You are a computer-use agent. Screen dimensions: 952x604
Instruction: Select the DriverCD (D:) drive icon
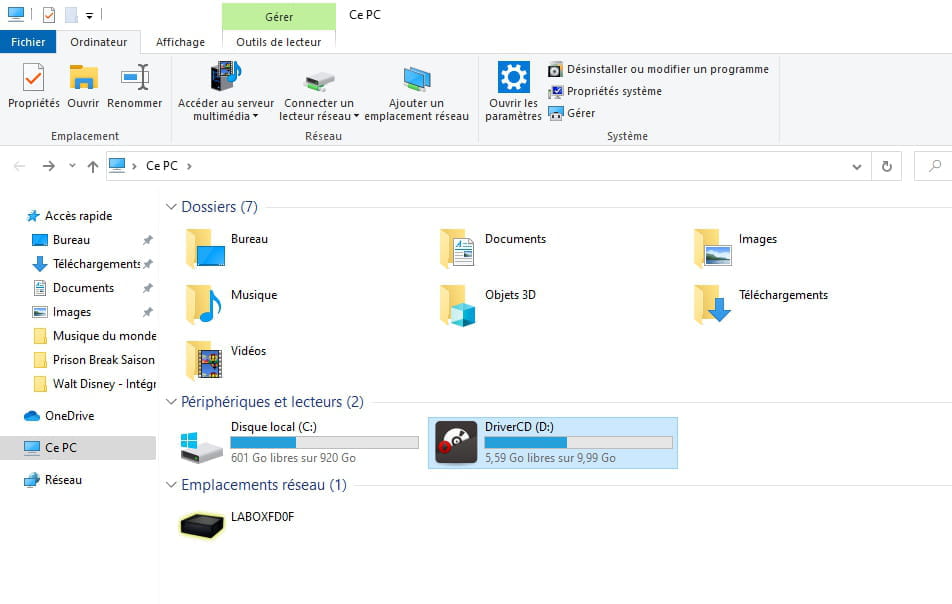[457, 443]
